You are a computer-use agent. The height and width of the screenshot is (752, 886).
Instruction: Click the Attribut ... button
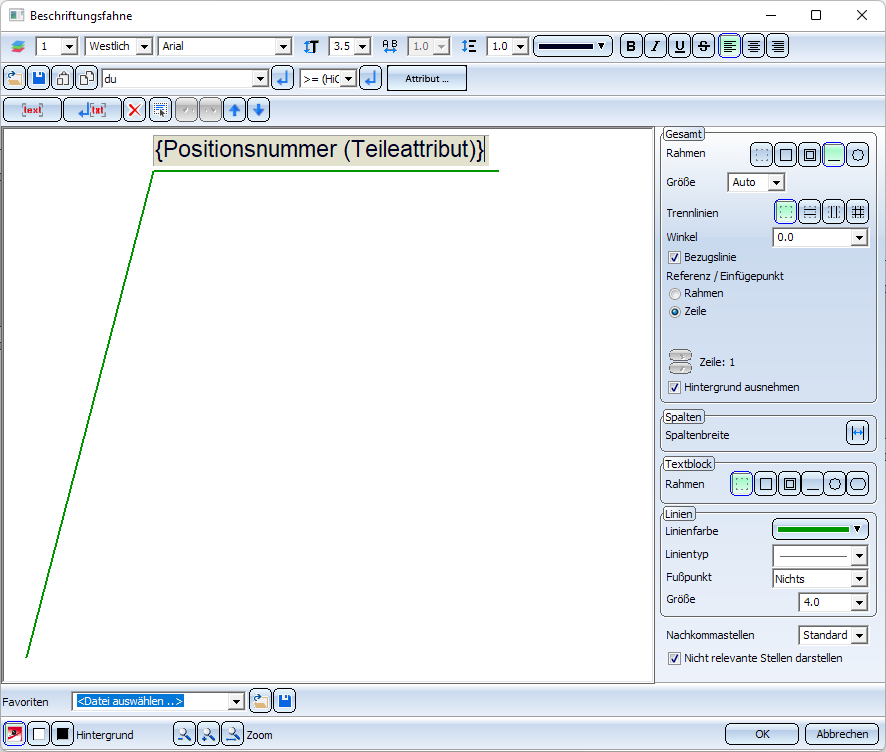[427, 79]
